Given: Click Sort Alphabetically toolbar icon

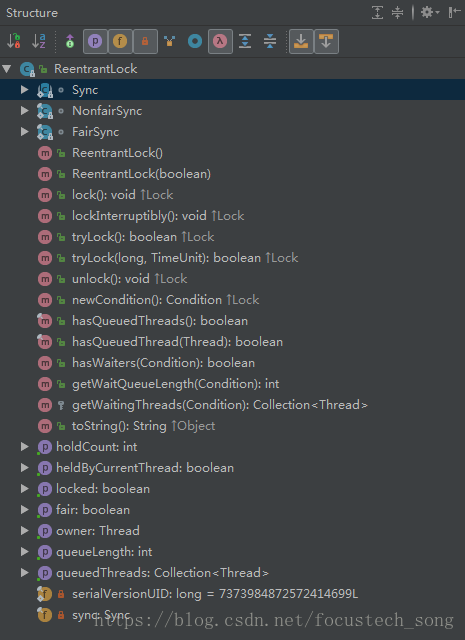Looking at the screenshot, I should pyautogui.click(x=39, y=41).
